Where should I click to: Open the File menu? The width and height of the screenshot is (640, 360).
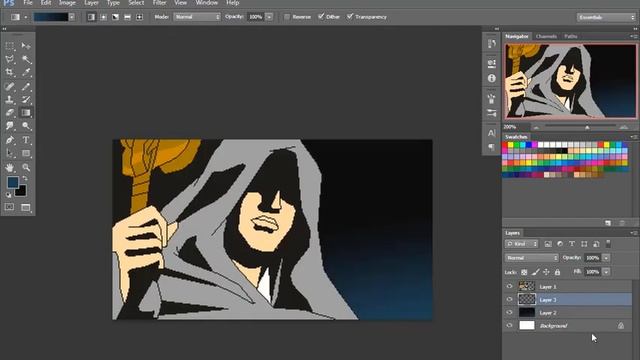point(28,3)
